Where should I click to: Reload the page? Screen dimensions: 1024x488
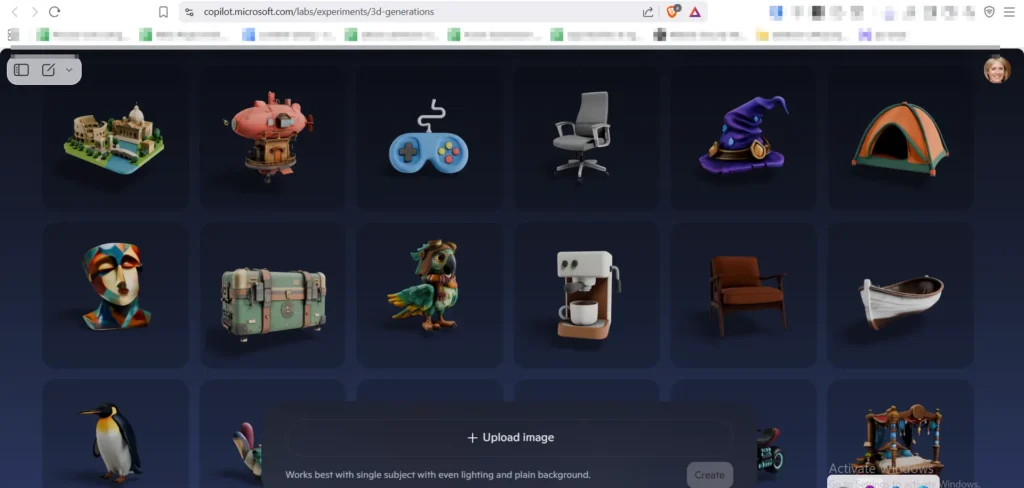click(55, 12)
